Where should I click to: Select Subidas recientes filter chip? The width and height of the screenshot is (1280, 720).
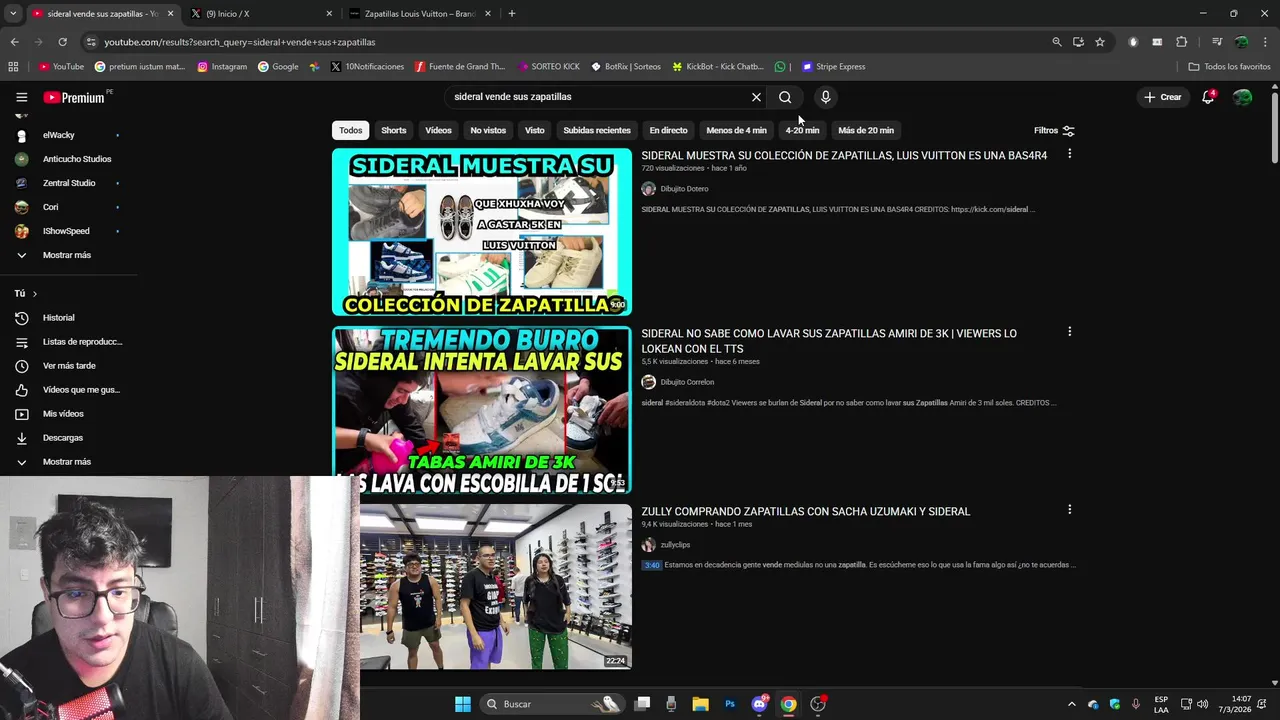(597, 131)
